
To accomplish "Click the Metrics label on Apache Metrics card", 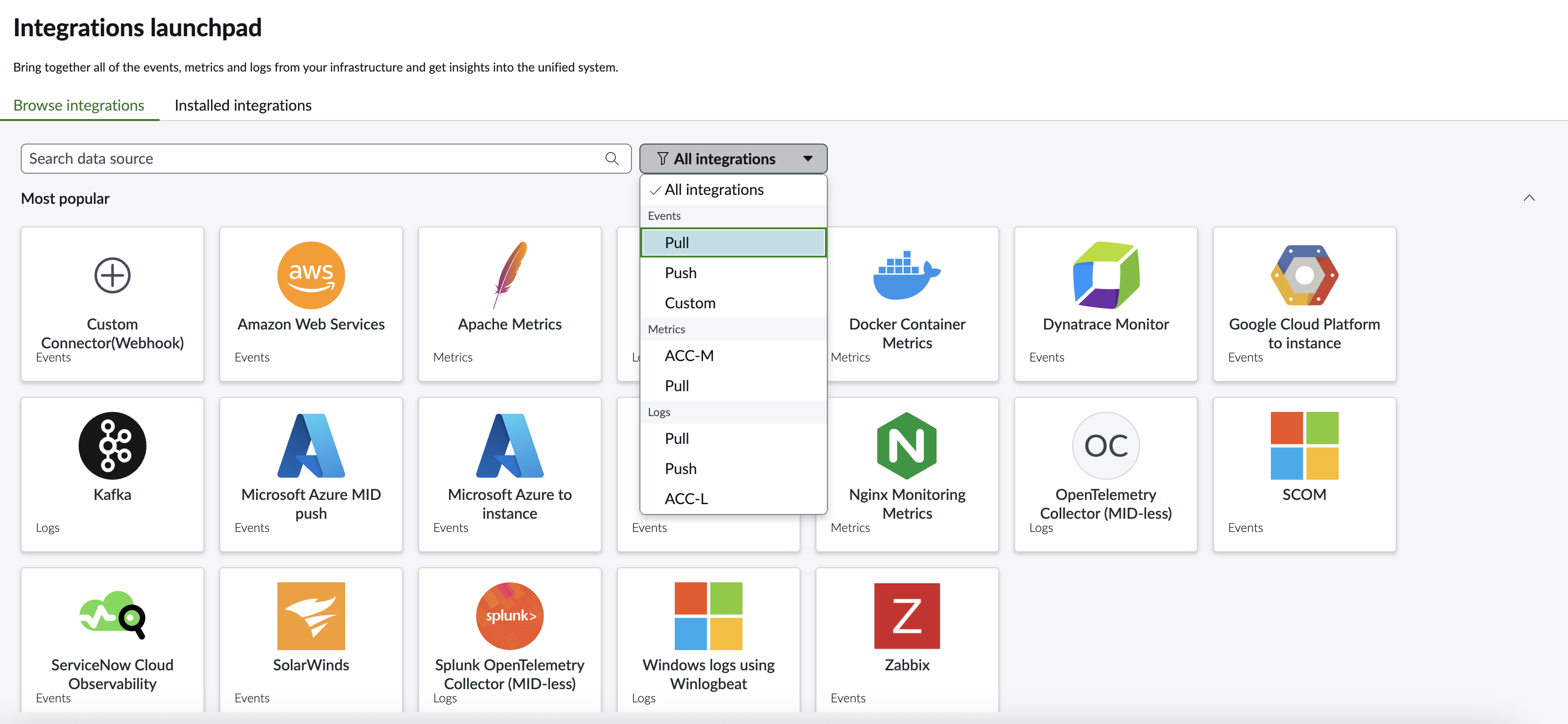I will coord(453,357).
